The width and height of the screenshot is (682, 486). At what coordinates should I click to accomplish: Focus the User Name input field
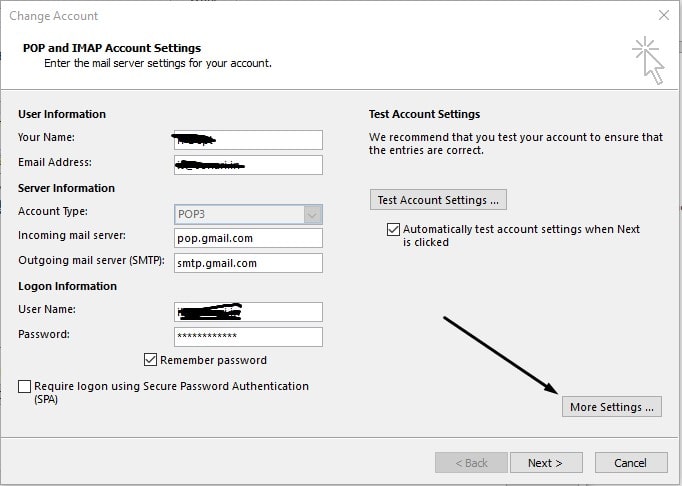tap(248, 312)
